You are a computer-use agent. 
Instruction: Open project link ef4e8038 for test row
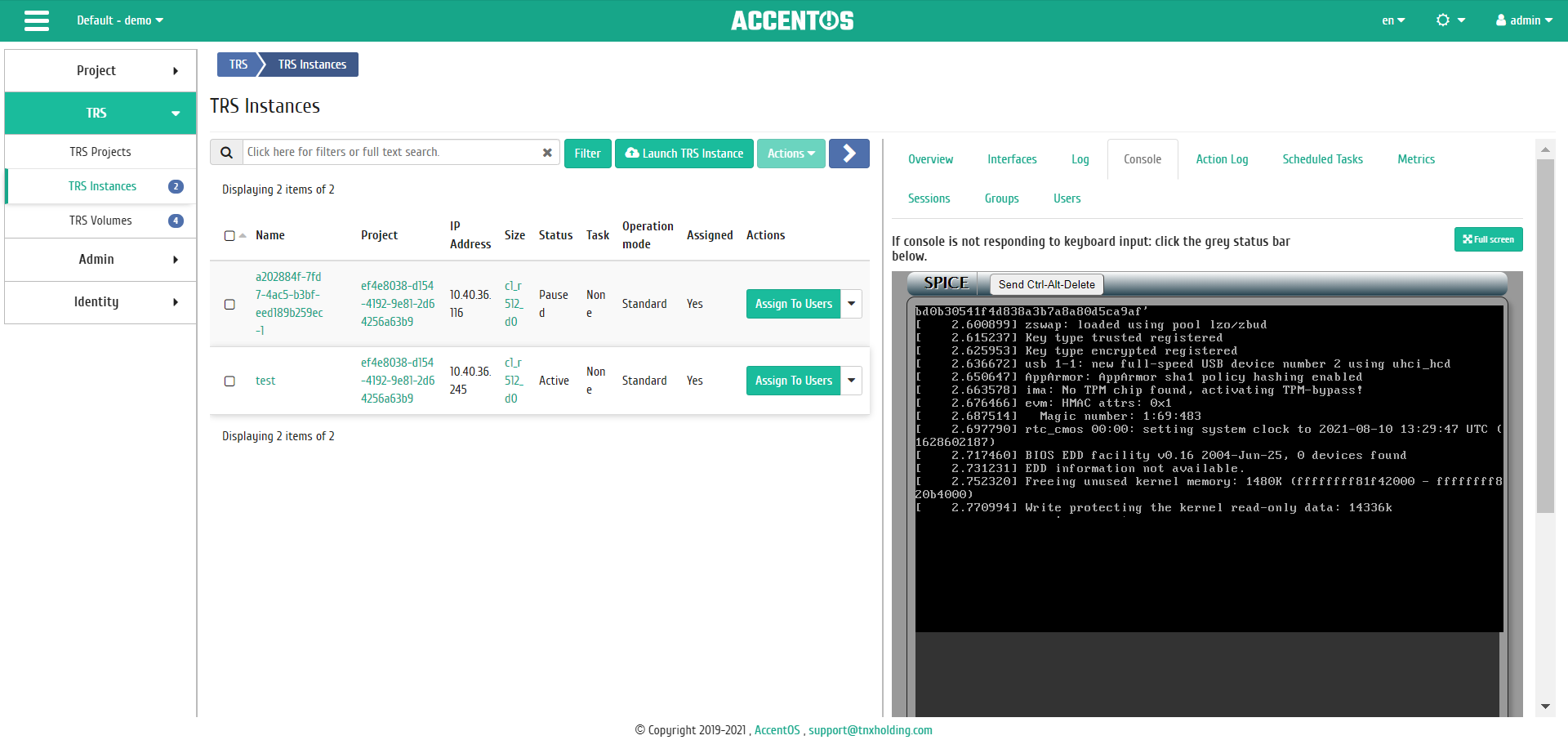click(398, 381)
